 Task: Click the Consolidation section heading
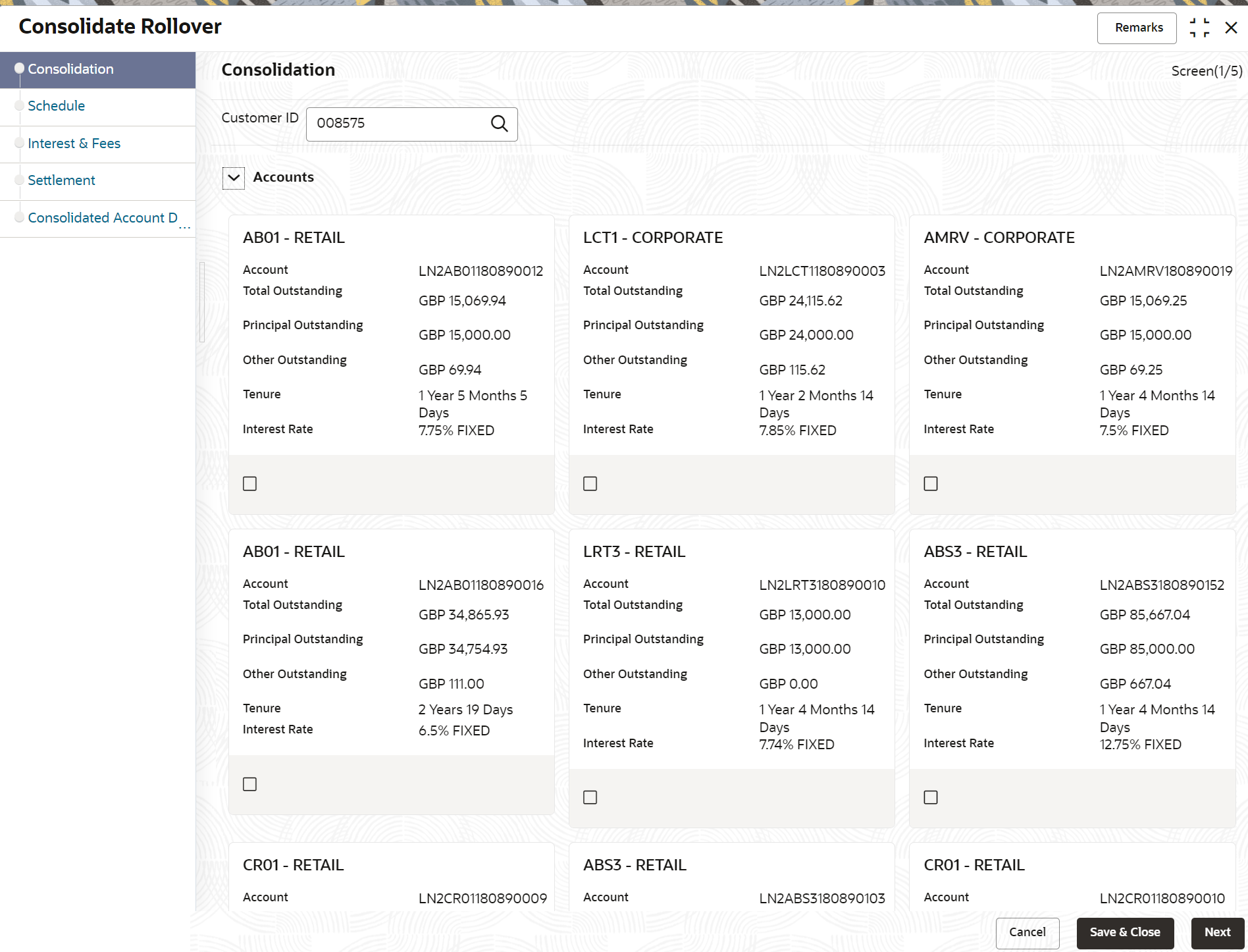(x=278, y=70)
